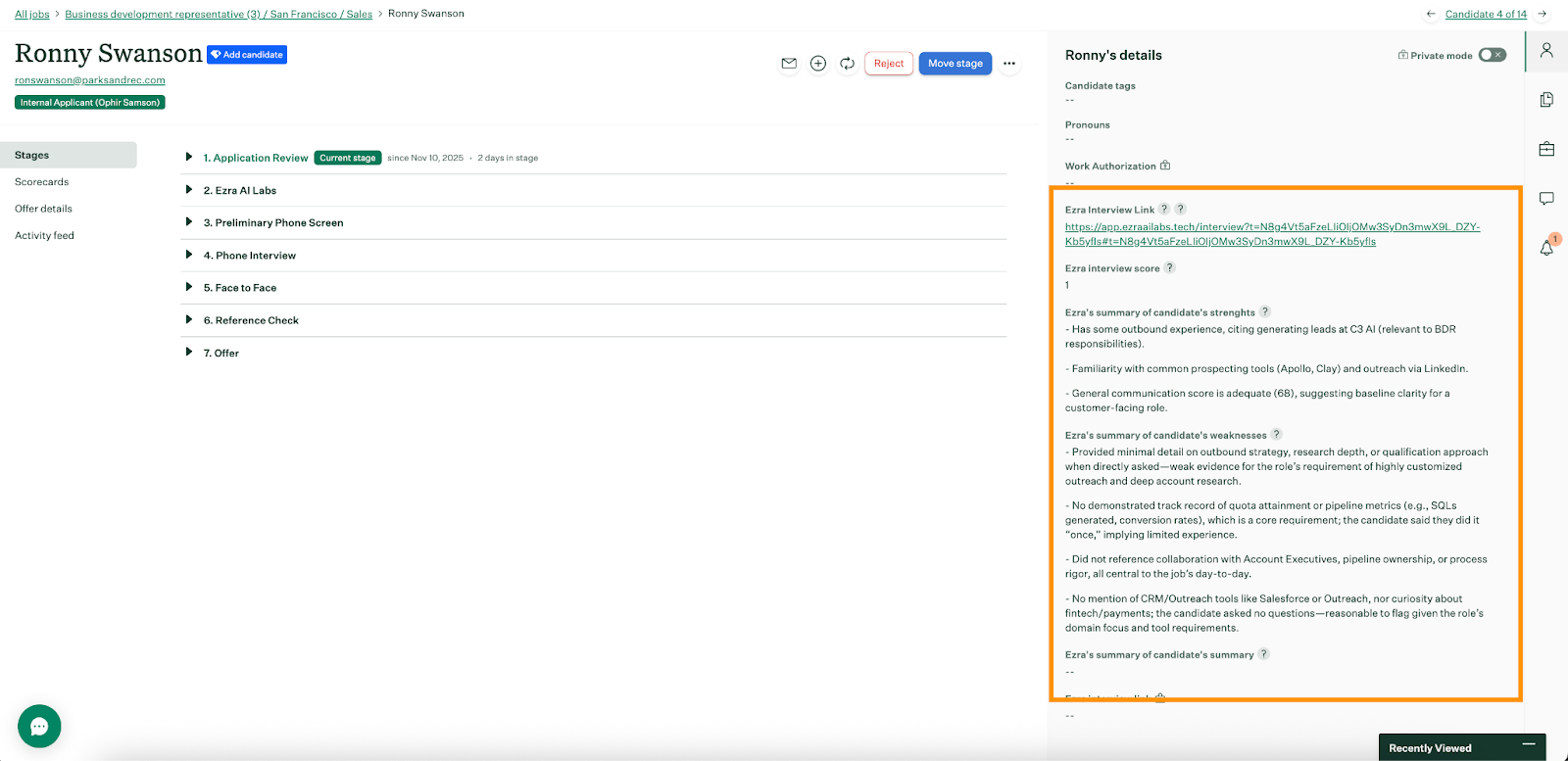Click the Move stage button
1568x761 pixels.
[955, 64]
